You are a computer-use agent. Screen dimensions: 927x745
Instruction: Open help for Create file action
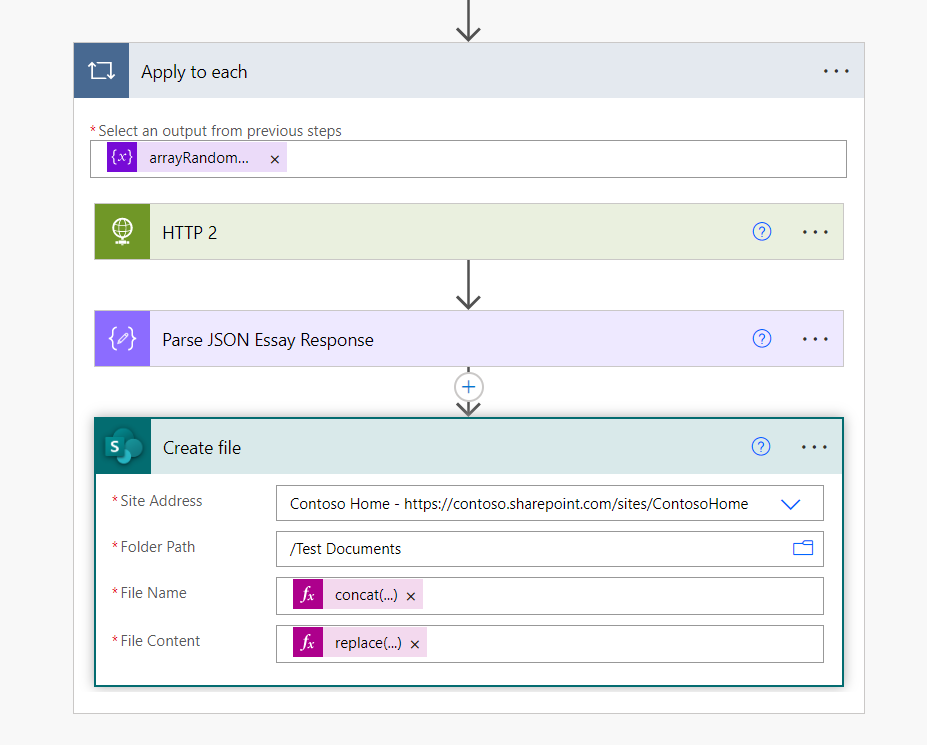[761, 447]
